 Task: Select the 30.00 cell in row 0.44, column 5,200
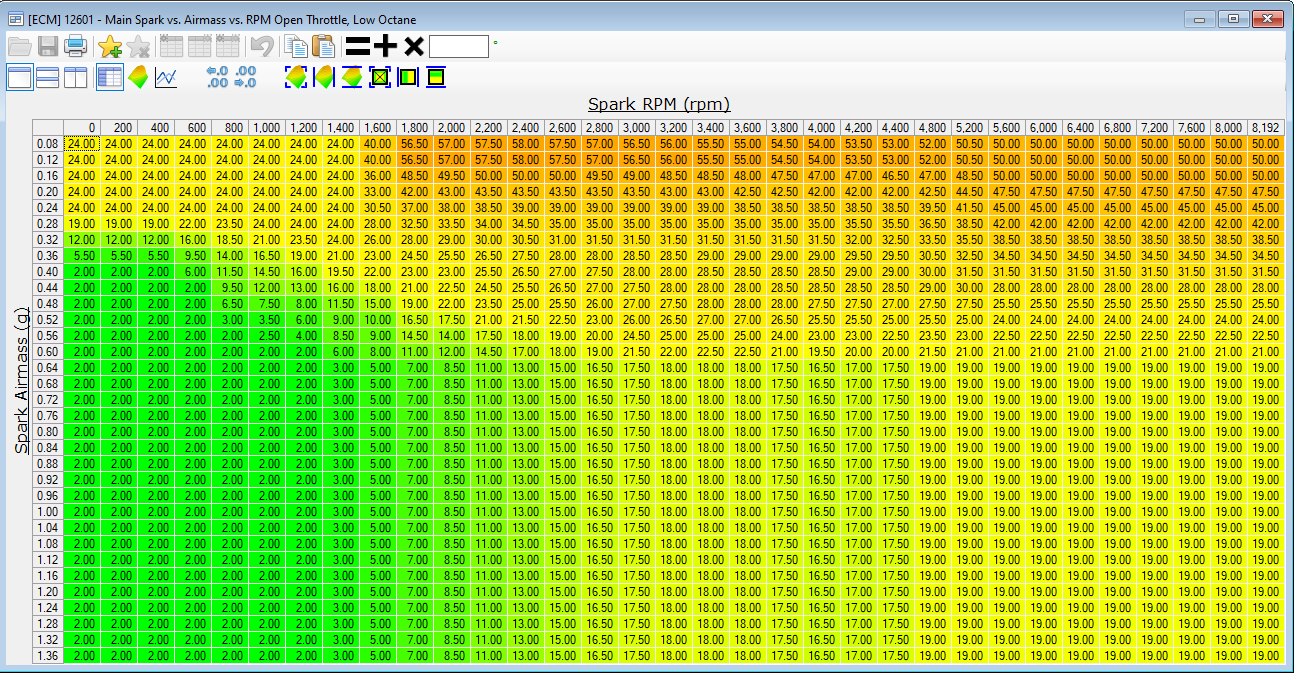(x=969, y=287)
